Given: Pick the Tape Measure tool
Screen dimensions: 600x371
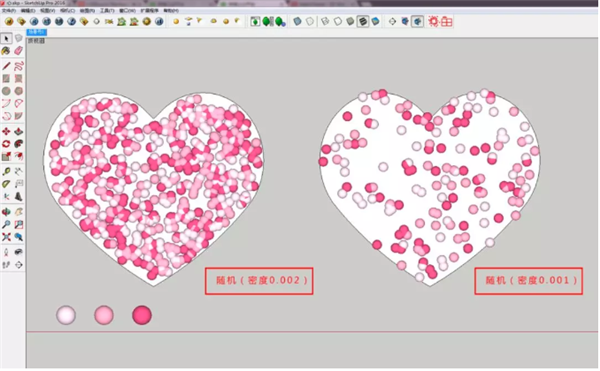Looking at the screenshot, I should [x=6, y=172].
